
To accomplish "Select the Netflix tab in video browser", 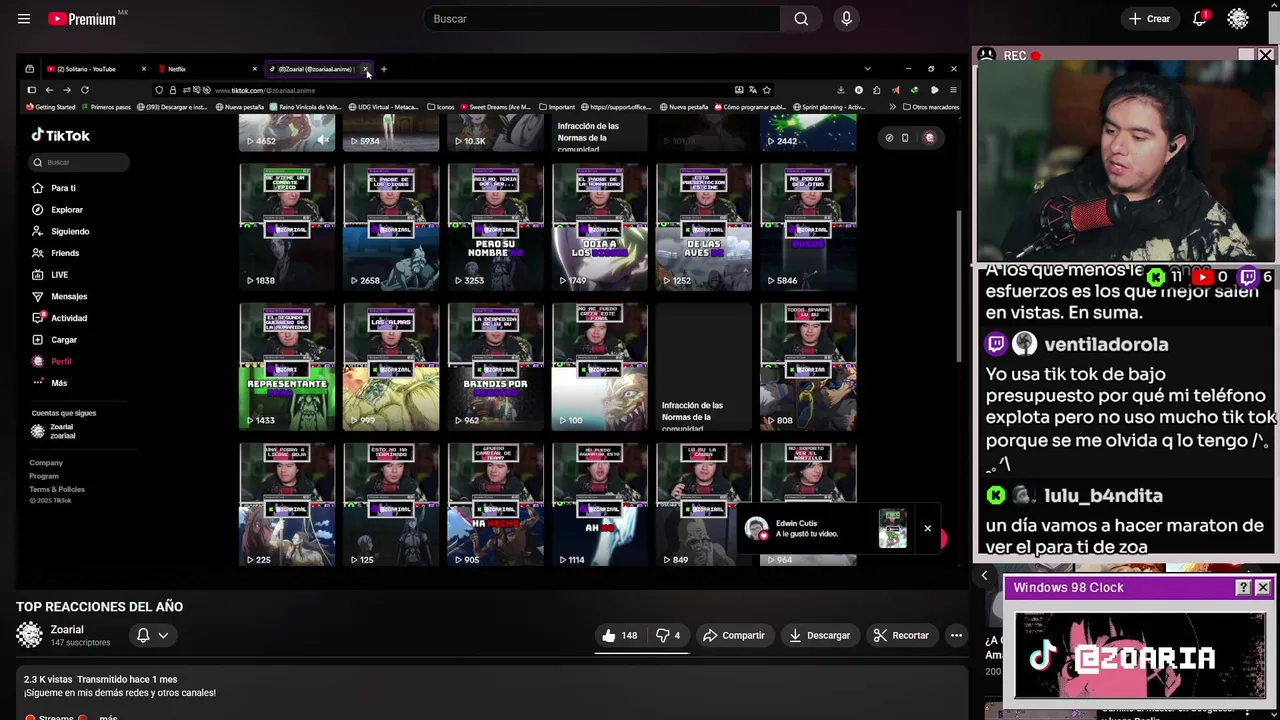I will [x=207, y=69].
